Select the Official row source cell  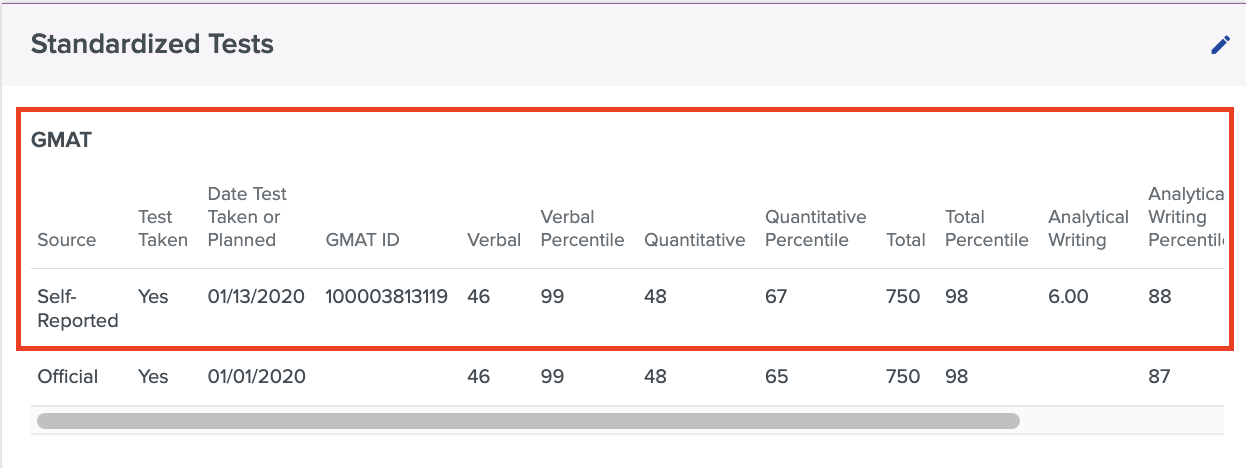68,377
